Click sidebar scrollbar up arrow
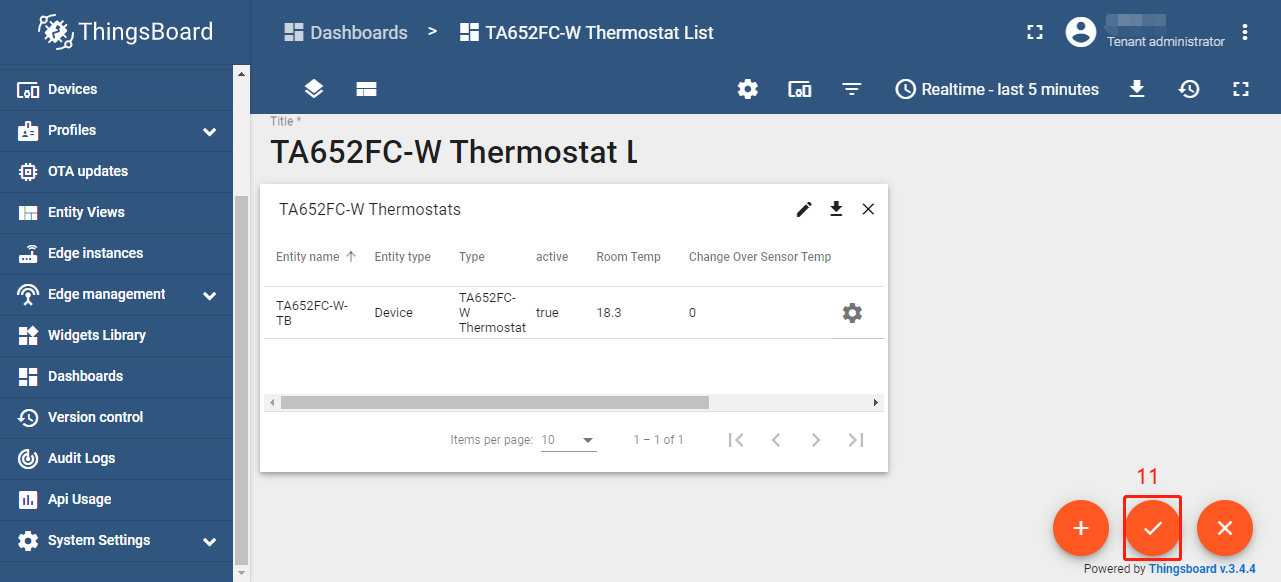The height and width of the screenshot is (582, 1281). pos(240,73)
